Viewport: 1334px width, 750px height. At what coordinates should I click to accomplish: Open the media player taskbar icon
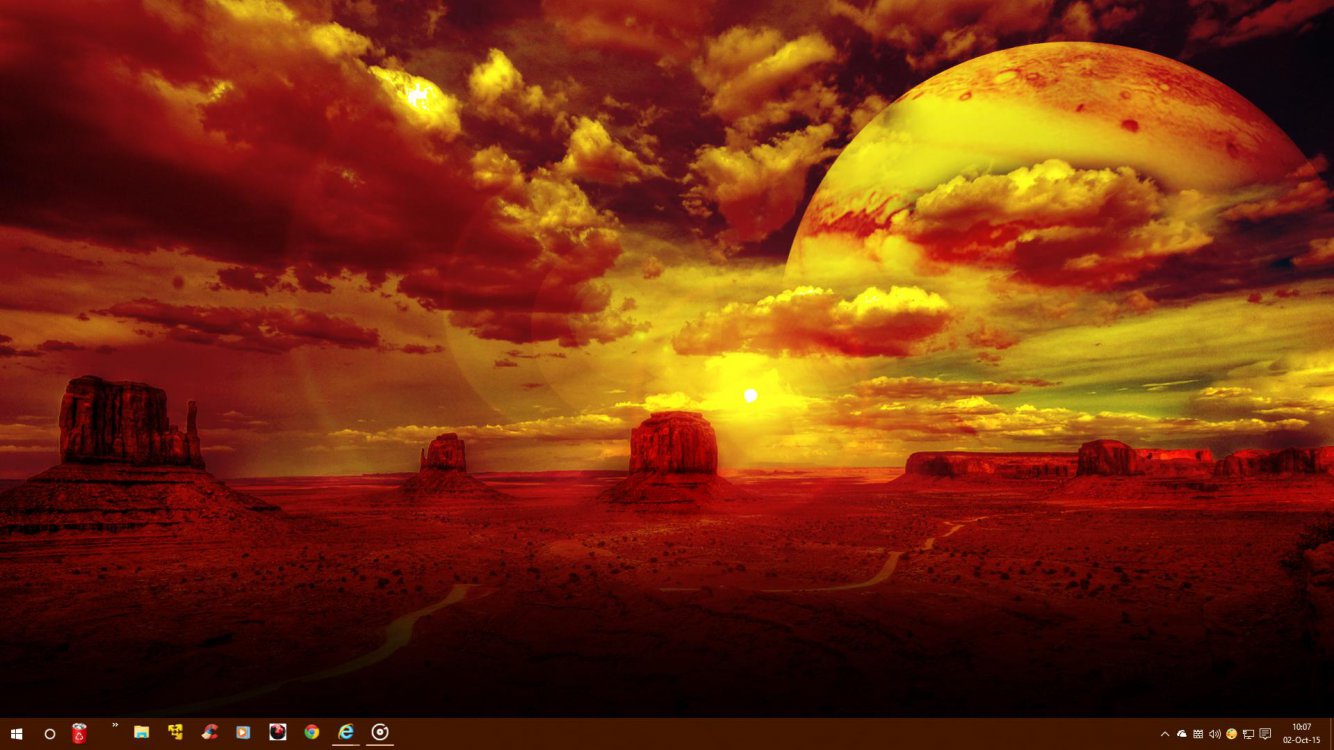coord(243,732)
